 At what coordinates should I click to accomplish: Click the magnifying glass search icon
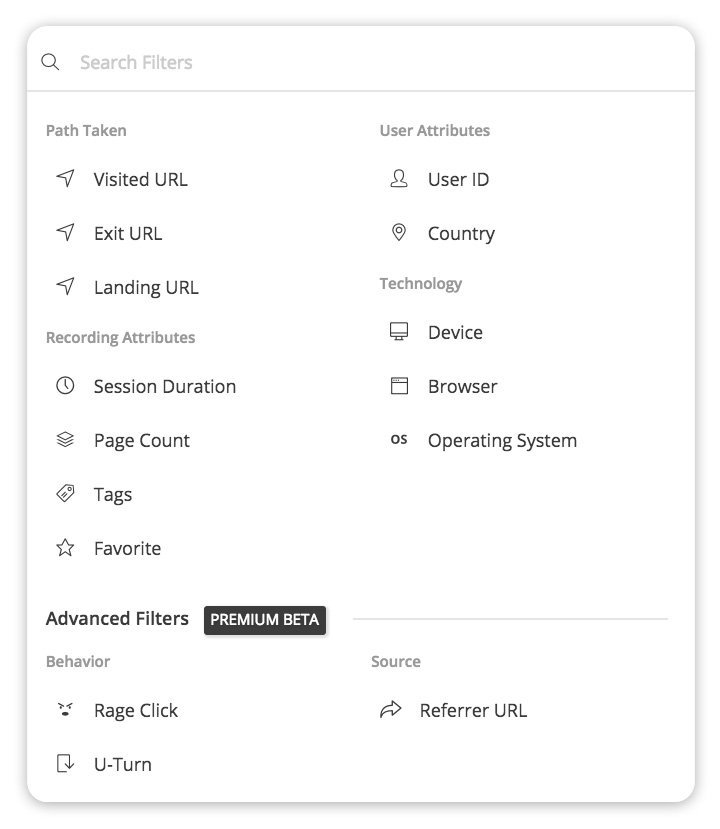(x=50, y=62)
